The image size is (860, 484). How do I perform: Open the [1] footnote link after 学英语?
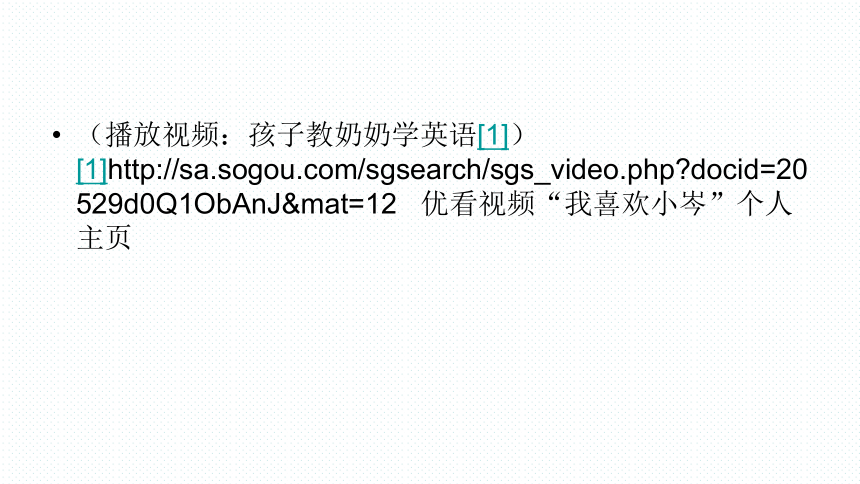[x=493, y=136]
